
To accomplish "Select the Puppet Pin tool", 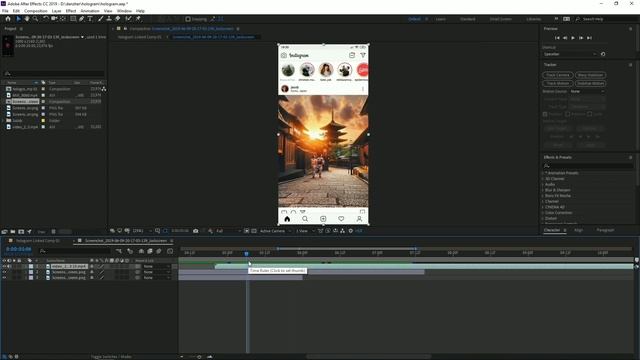I will pyautogui.click(x=138, y=19).
